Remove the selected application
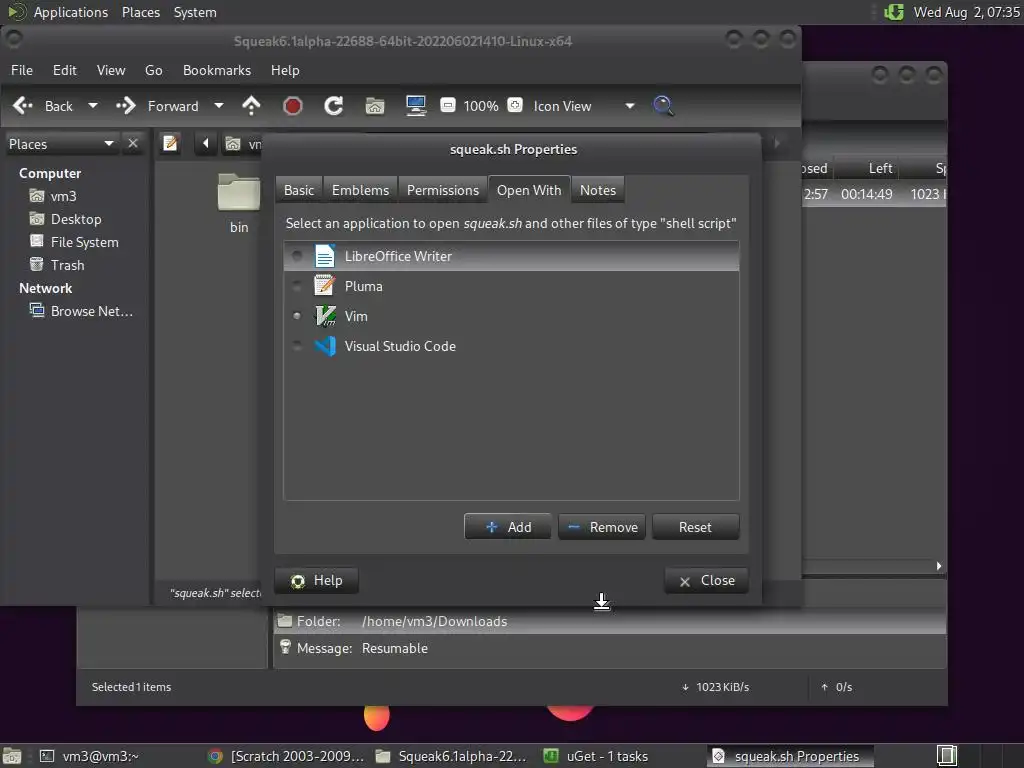This screenshot has height=768, width=1024. tap(601, 527)
